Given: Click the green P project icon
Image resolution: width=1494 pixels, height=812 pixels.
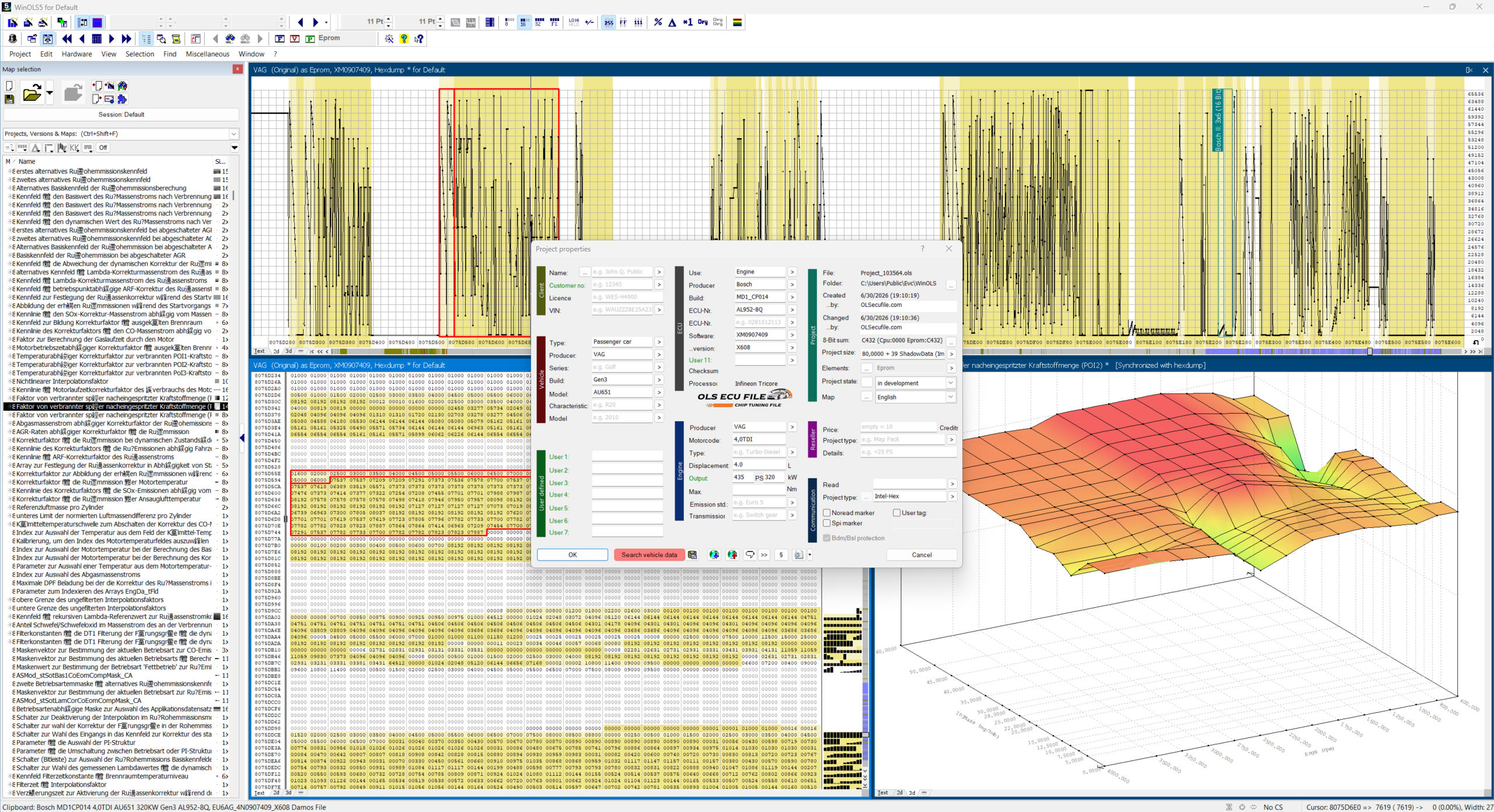Looking at the screenshot, I should pos(310,38).
